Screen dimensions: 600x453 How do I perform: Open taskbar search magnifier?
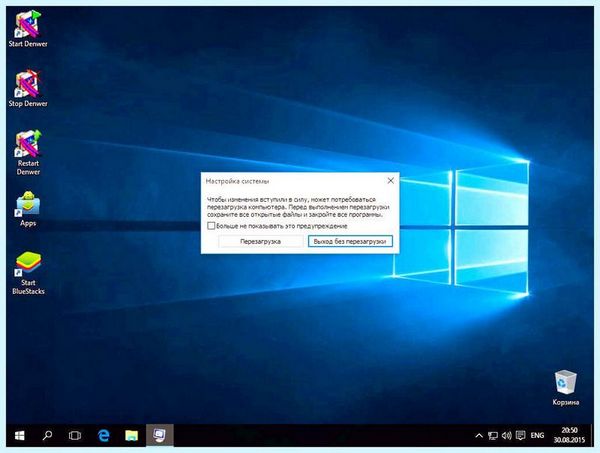point(47,435)
